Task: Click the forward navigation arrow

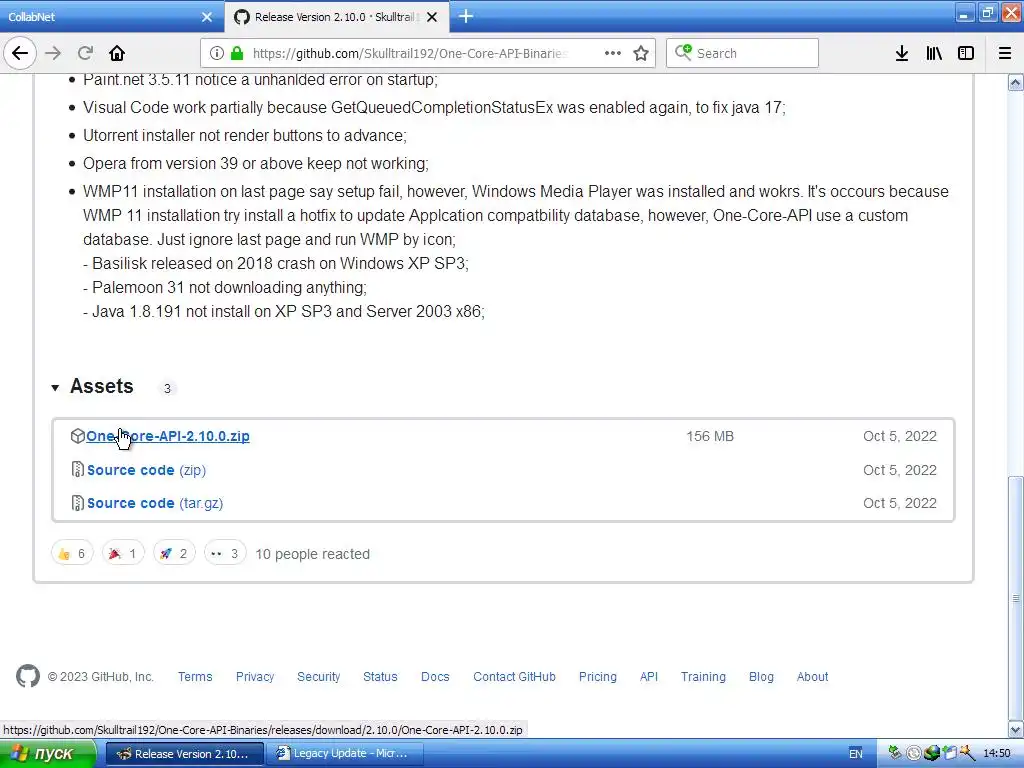Action: click(53, 53)
